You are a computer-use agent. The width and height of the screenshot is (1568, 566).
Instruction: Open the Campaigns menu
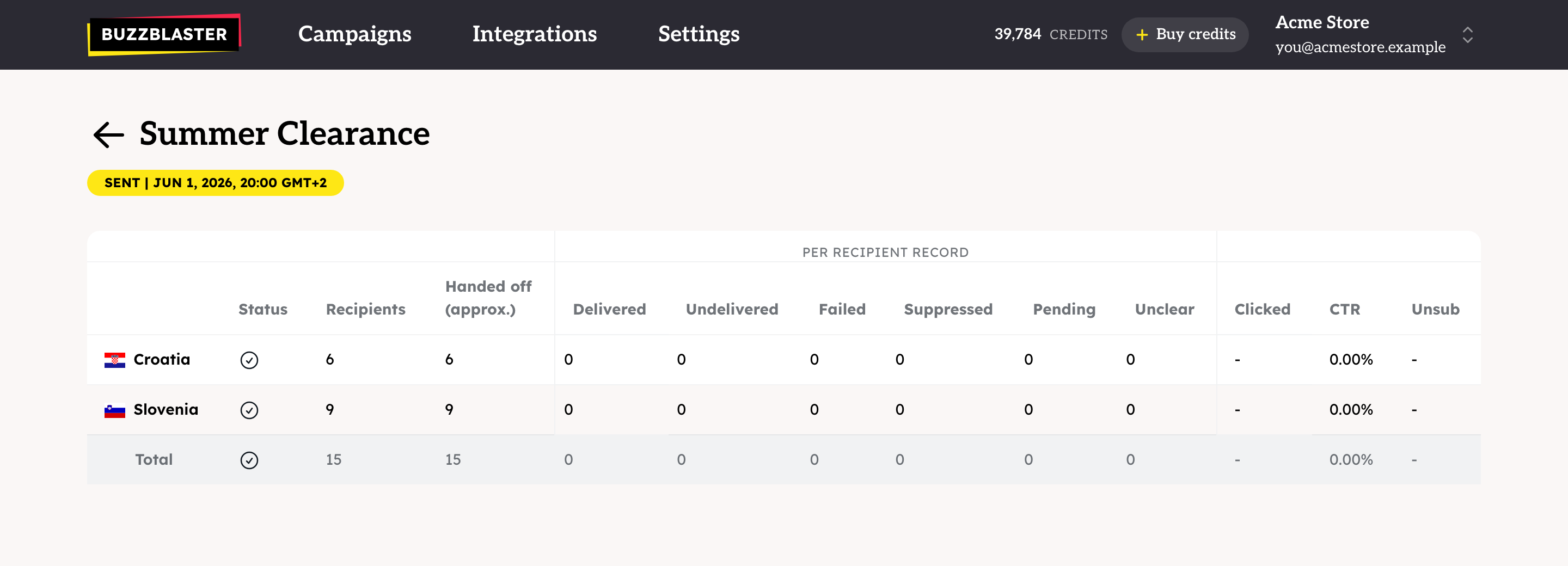[354, 34]
